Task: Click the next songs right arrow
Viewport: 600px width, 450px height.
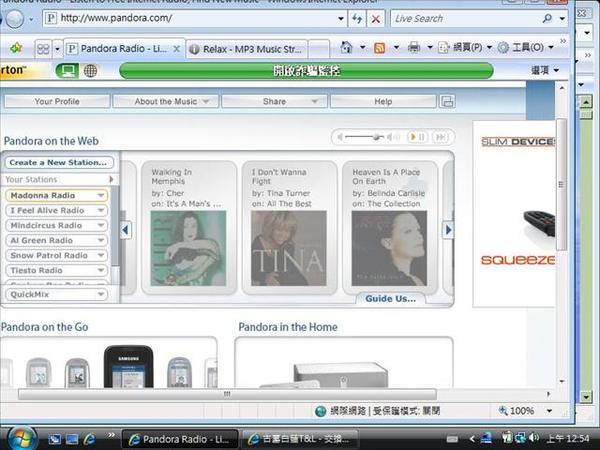Action: [448, 230]
